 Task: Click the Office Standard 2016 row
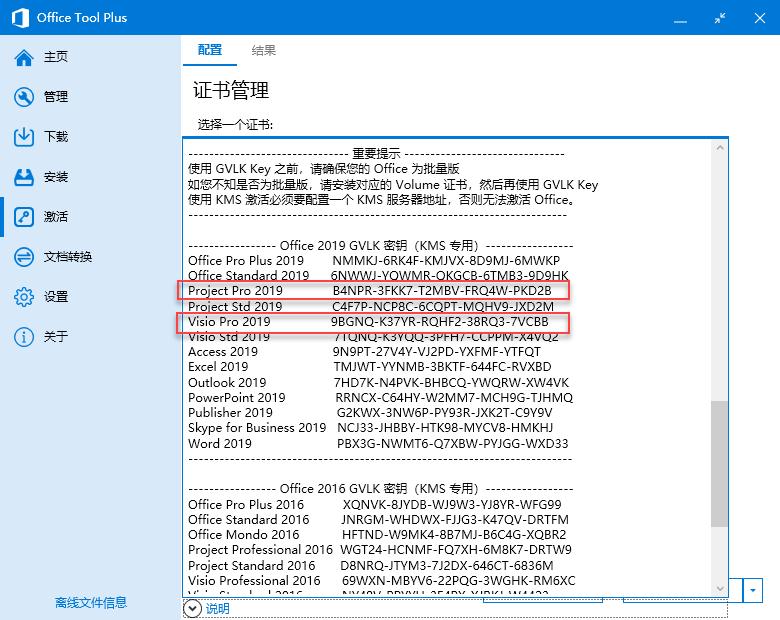click(x=378, y=519)
